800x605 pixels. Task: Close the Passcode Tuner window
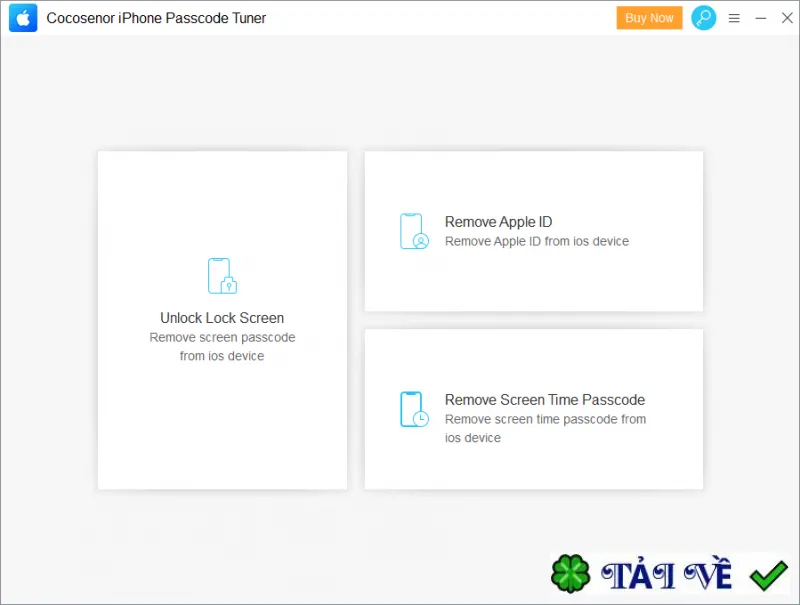[x=787, y=18]
